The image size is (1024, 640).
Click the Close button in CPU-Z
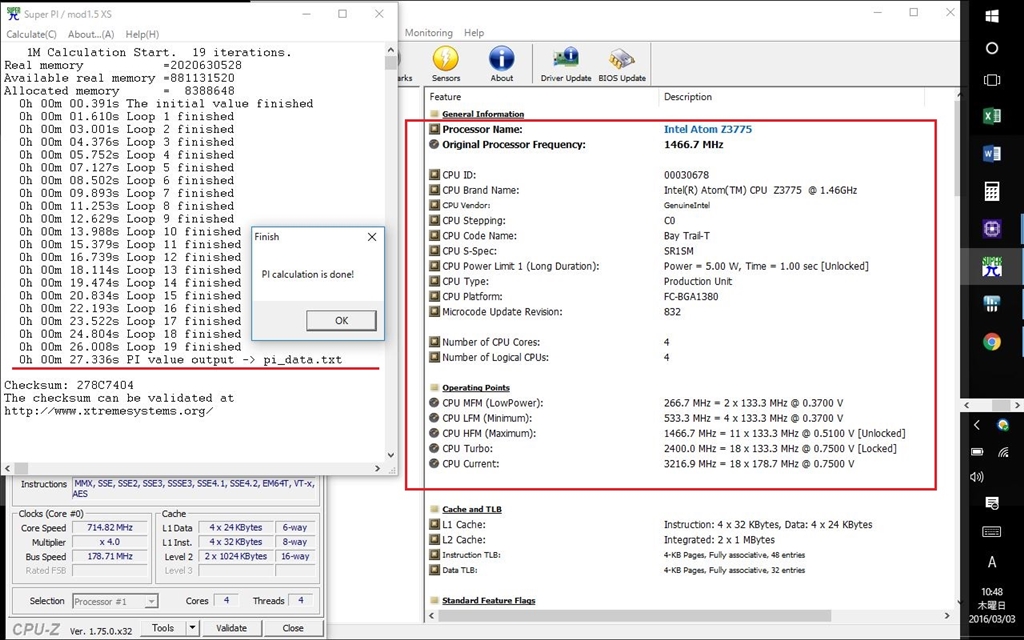pos(293,628)
